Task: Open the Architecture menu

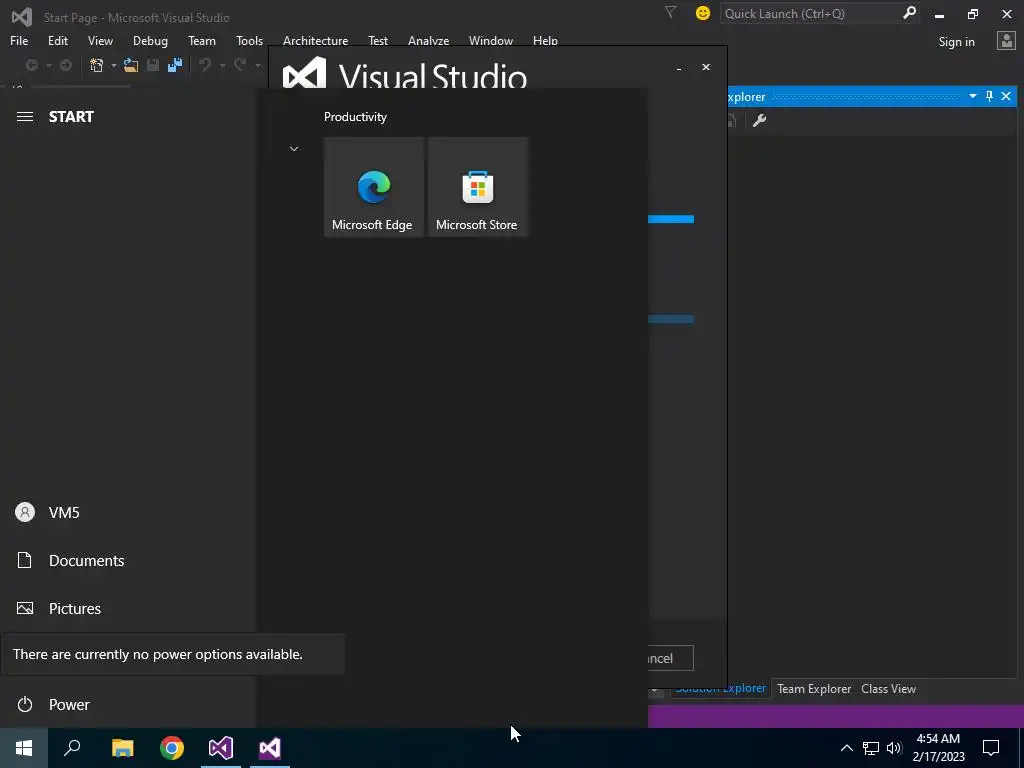Action: [315, 40]
